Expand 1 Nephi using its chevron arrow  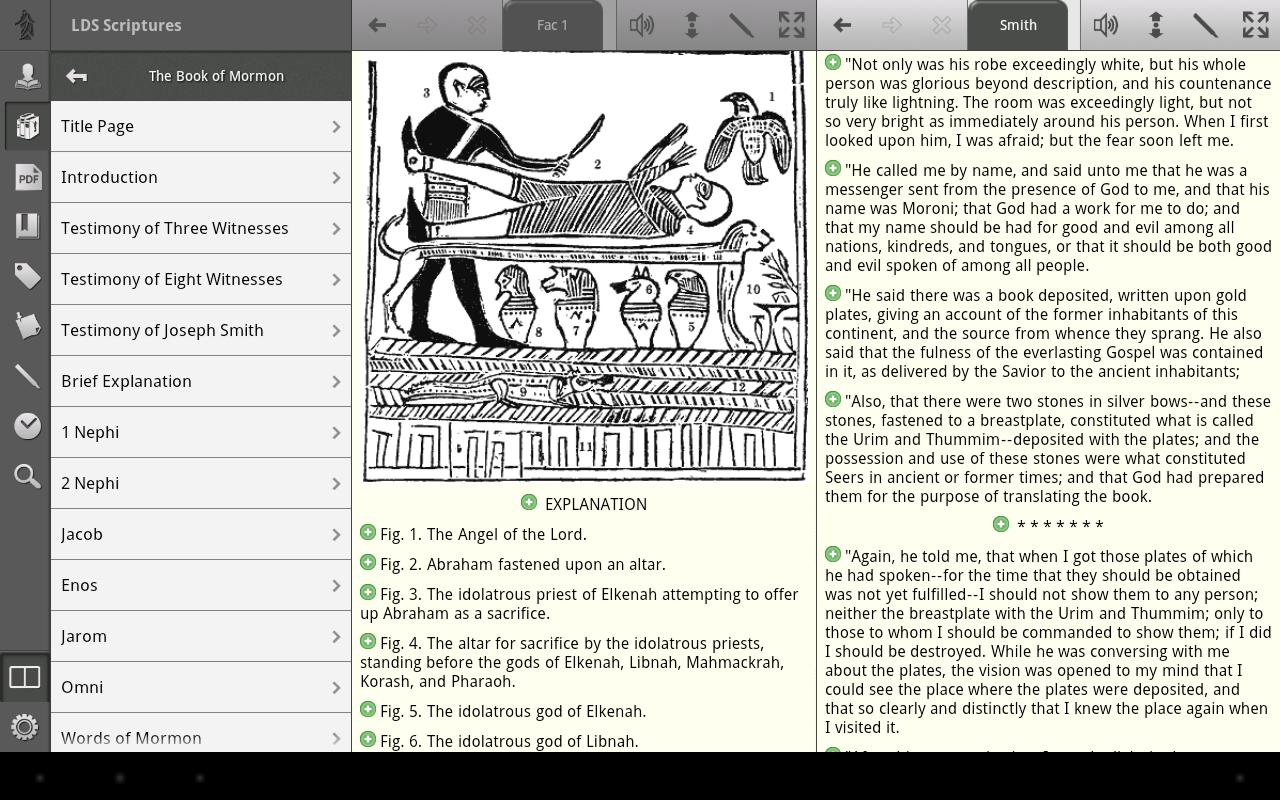[336, 433]
